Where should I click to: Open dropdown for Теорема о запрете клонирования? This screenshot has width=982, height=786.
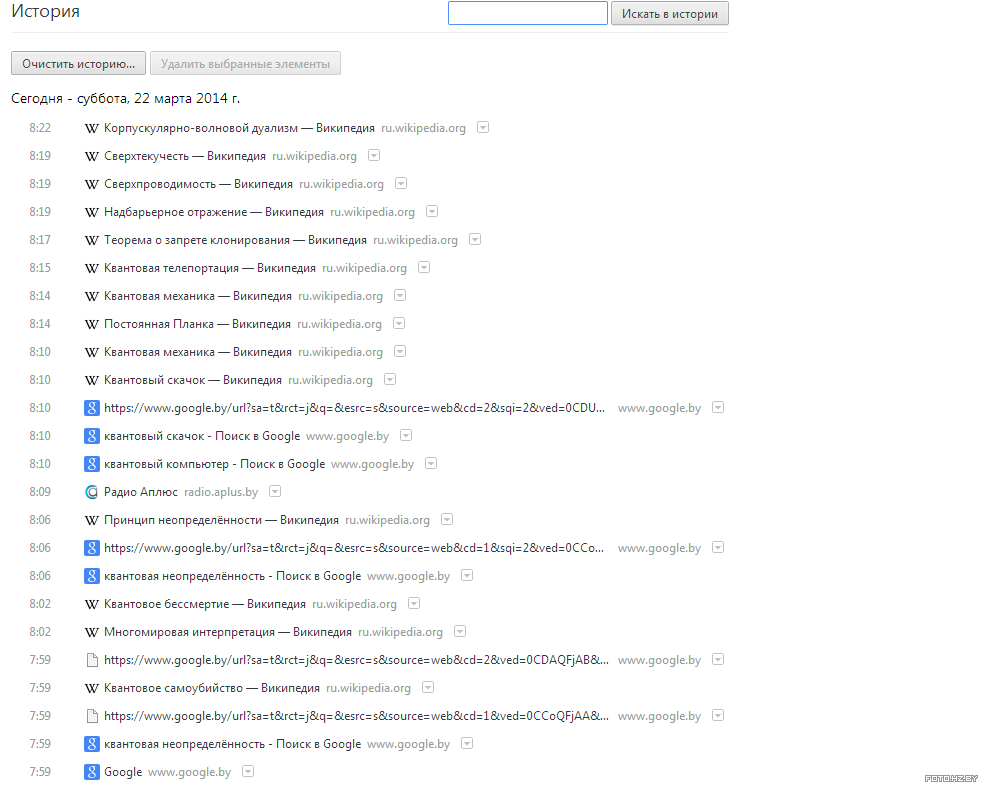coord(475,239)
